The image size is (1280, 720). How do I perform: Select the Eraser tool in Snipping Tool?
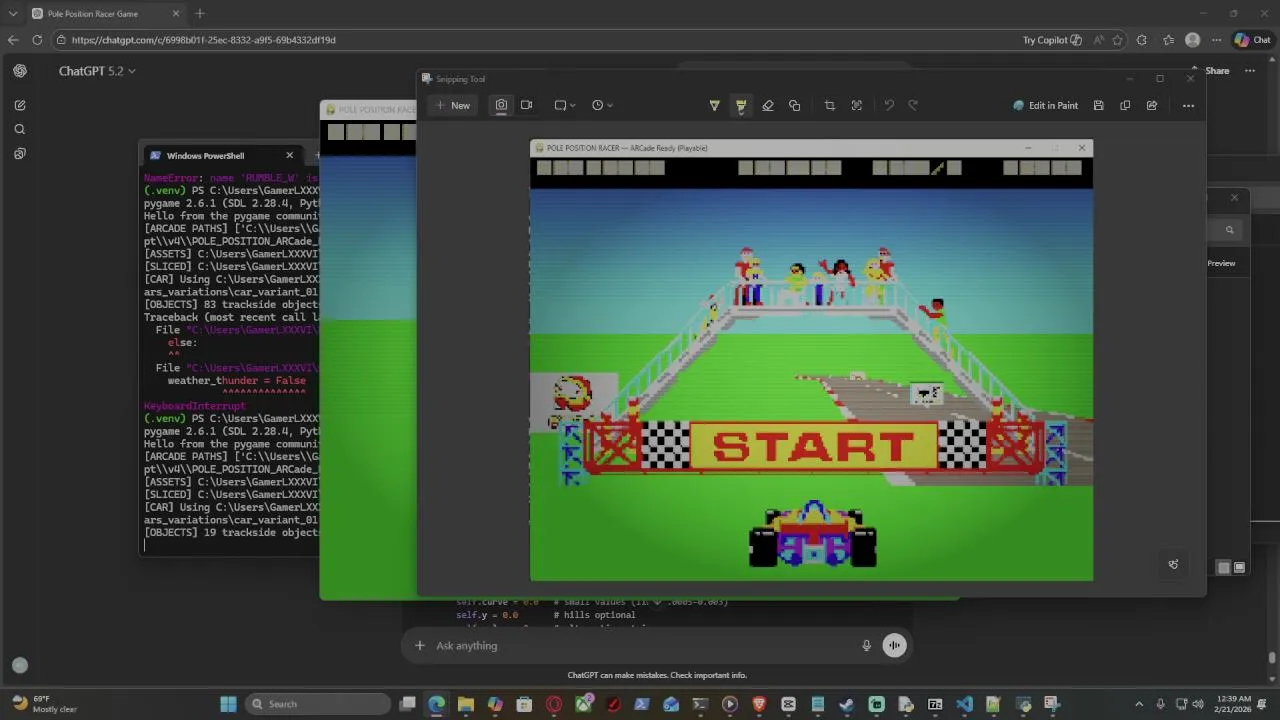coord(768,105)
